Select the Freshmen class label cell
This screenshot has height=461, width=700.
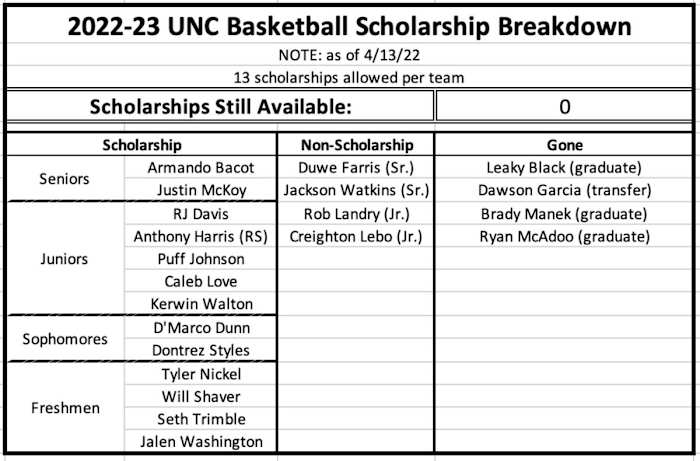(x=63, y=408)
